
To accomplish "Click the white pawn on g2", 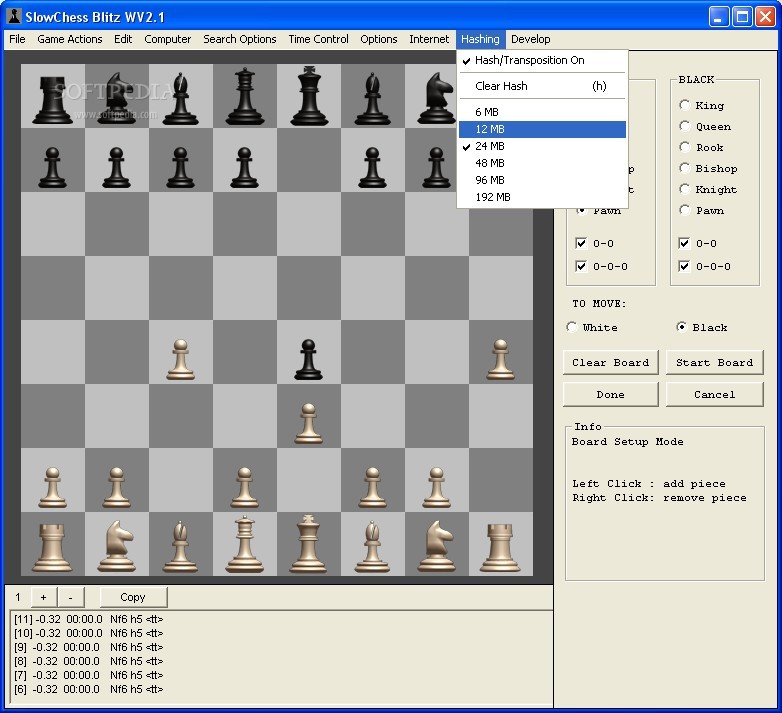I will coord(437,488).
